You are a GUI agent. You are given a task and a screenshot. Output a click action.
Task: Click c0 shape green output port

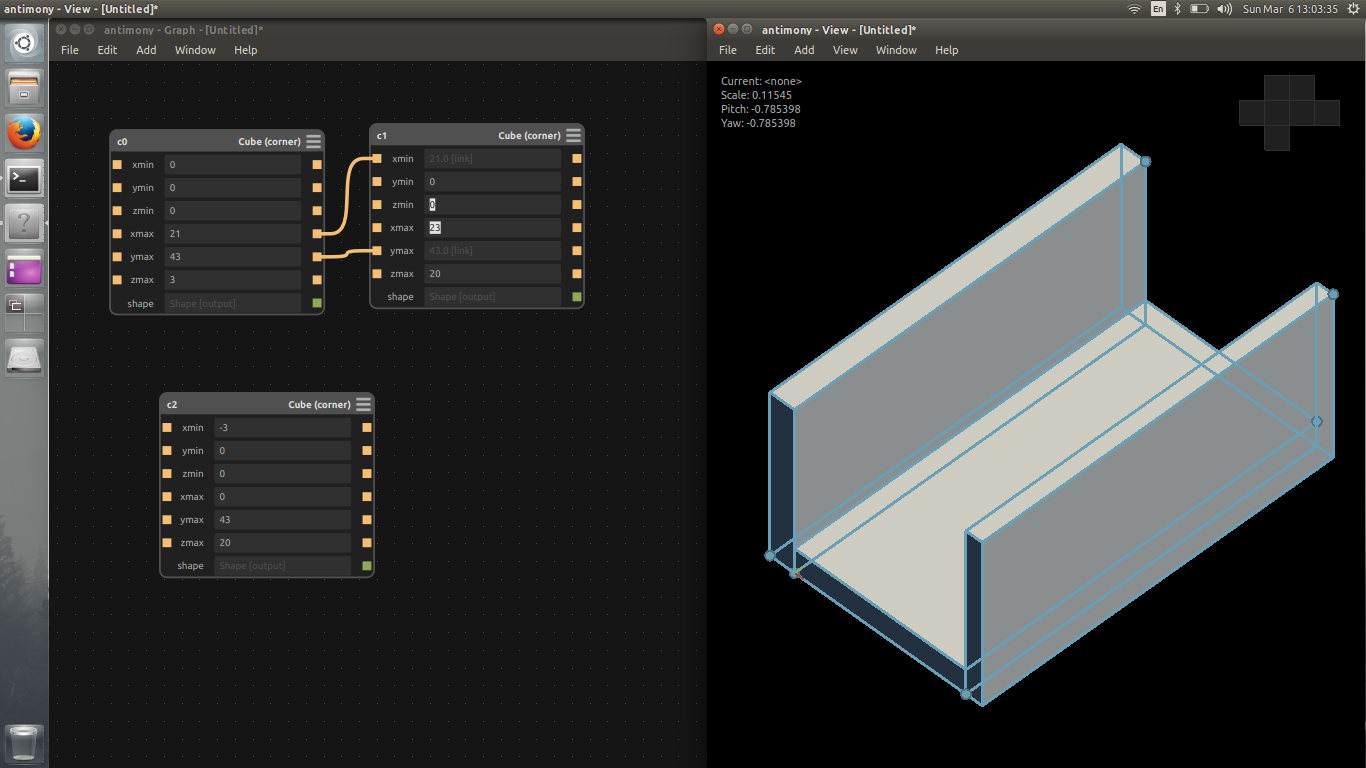(x=317, y=303)
